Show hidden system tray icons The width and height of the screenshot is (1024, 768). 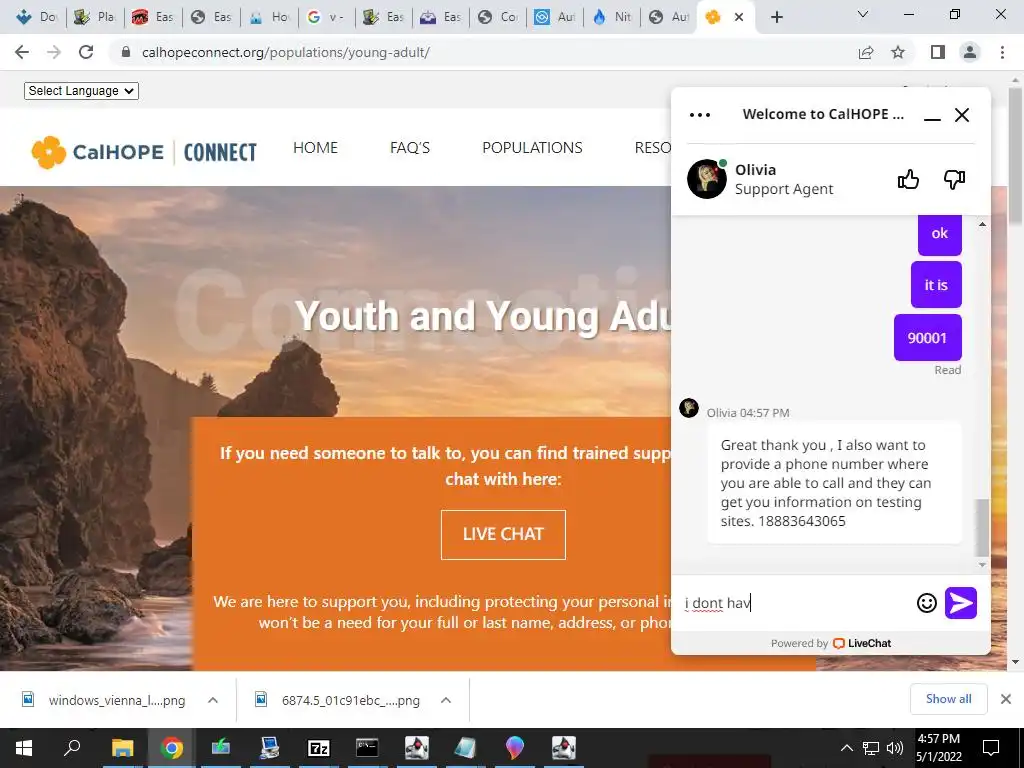pos(846,748)
